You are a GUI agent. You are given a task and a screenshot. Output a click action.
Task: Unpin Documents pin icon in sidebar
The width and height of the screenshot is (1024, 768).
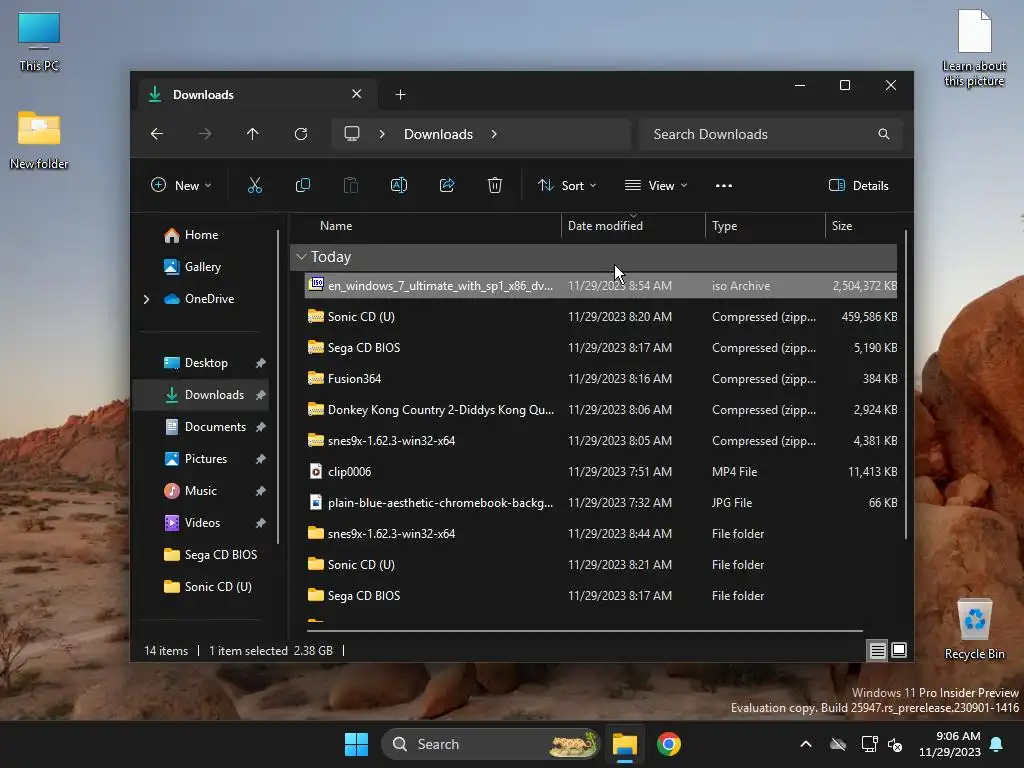click(261, 427)
